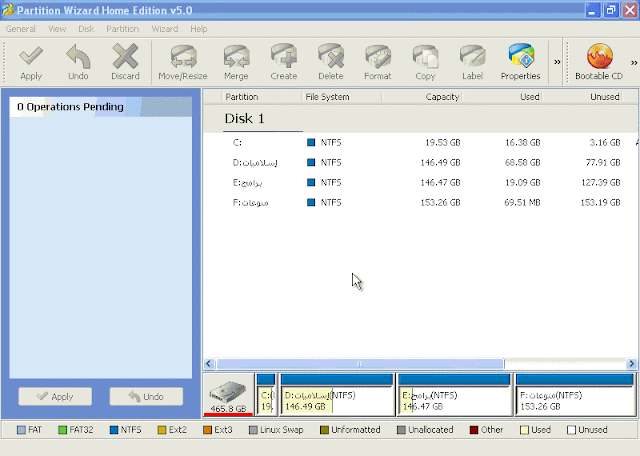Click the NTFS icon in the F: row
This screenshot has height=456, width=640.
point(311,202)
